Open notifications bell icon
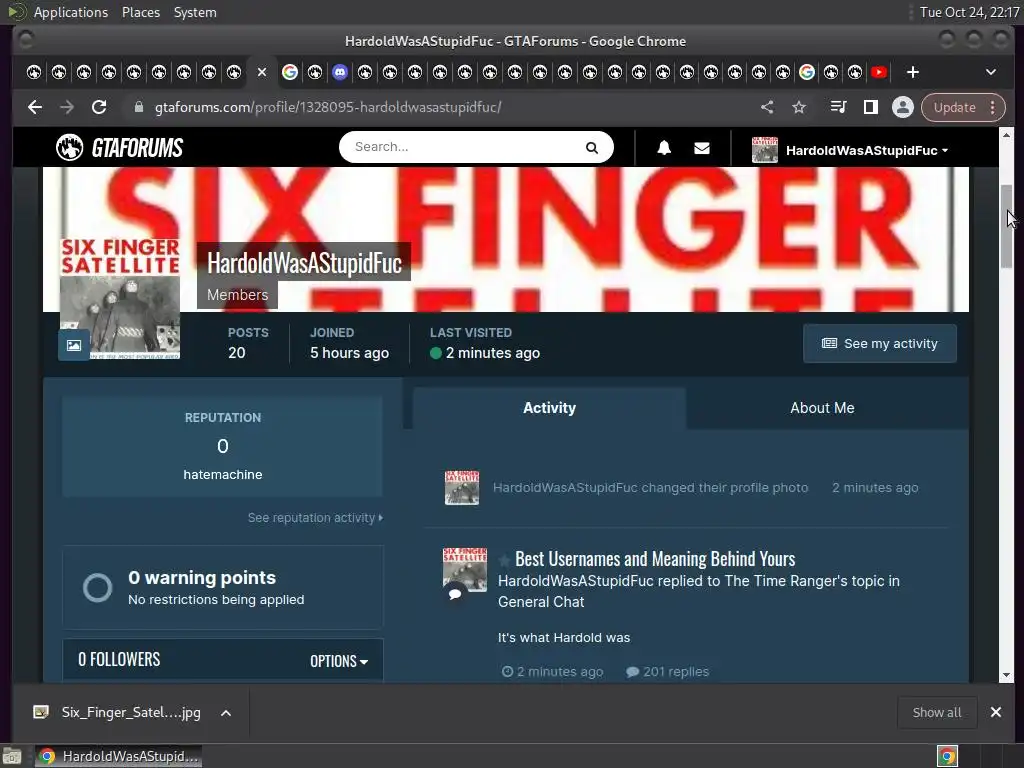The height and width of the screenshot is (768, 1024). (x=664, y=148)
